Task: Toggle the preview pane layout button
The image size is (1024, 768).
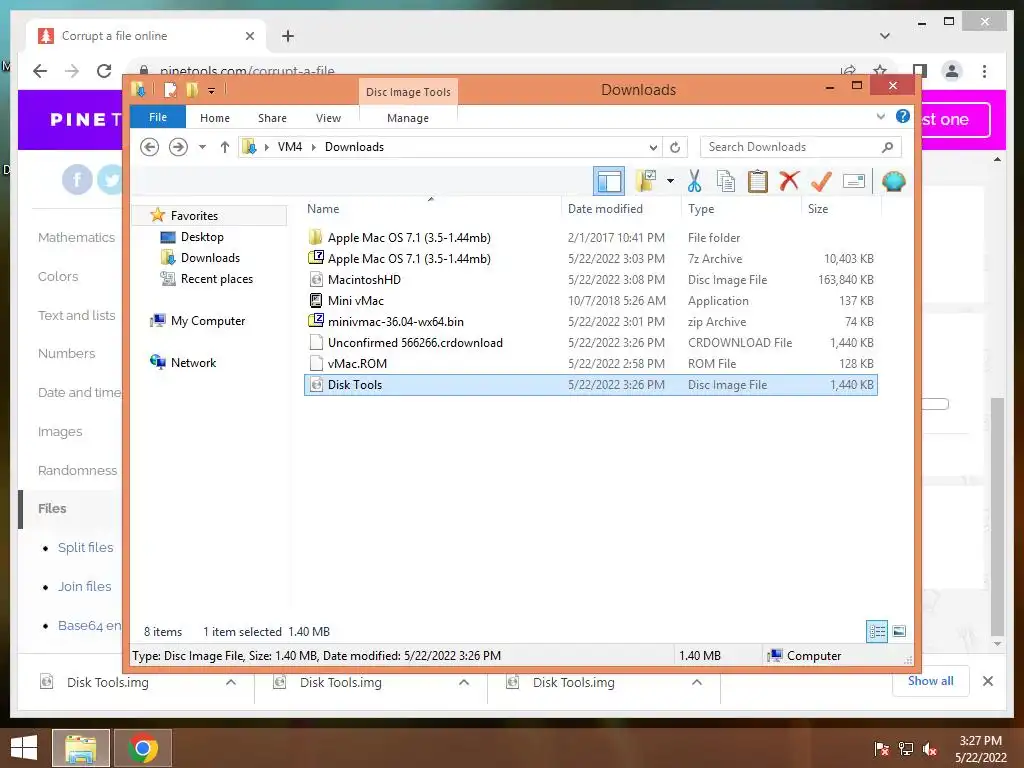Action: click(609, 181)
